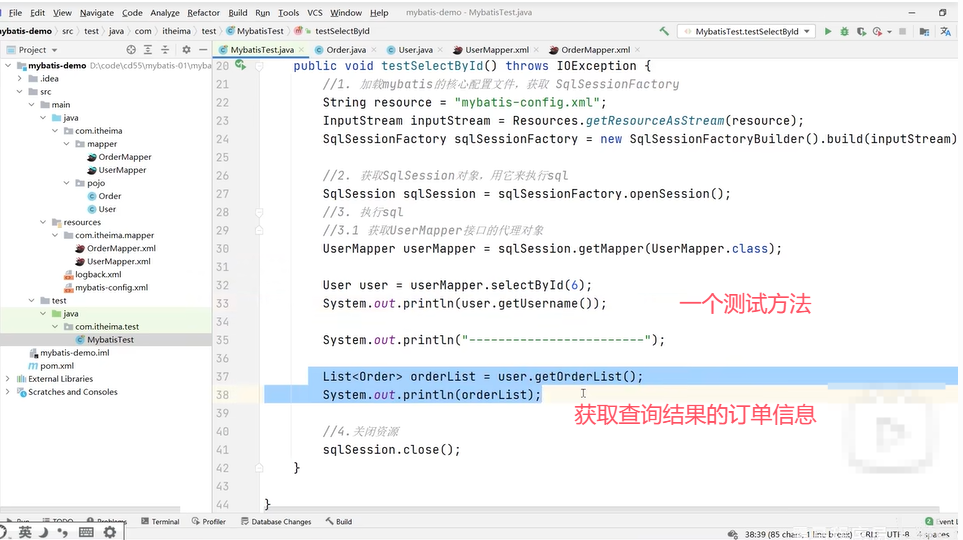Open Project panel settings gear
963x540 pixels.
[186, 50]
